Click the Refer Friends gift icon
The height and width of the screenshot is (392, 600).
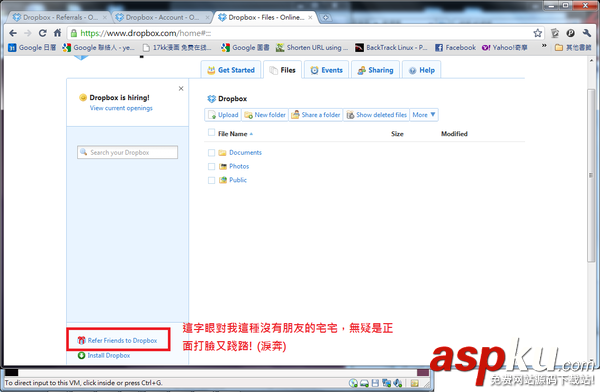(81, 340)
